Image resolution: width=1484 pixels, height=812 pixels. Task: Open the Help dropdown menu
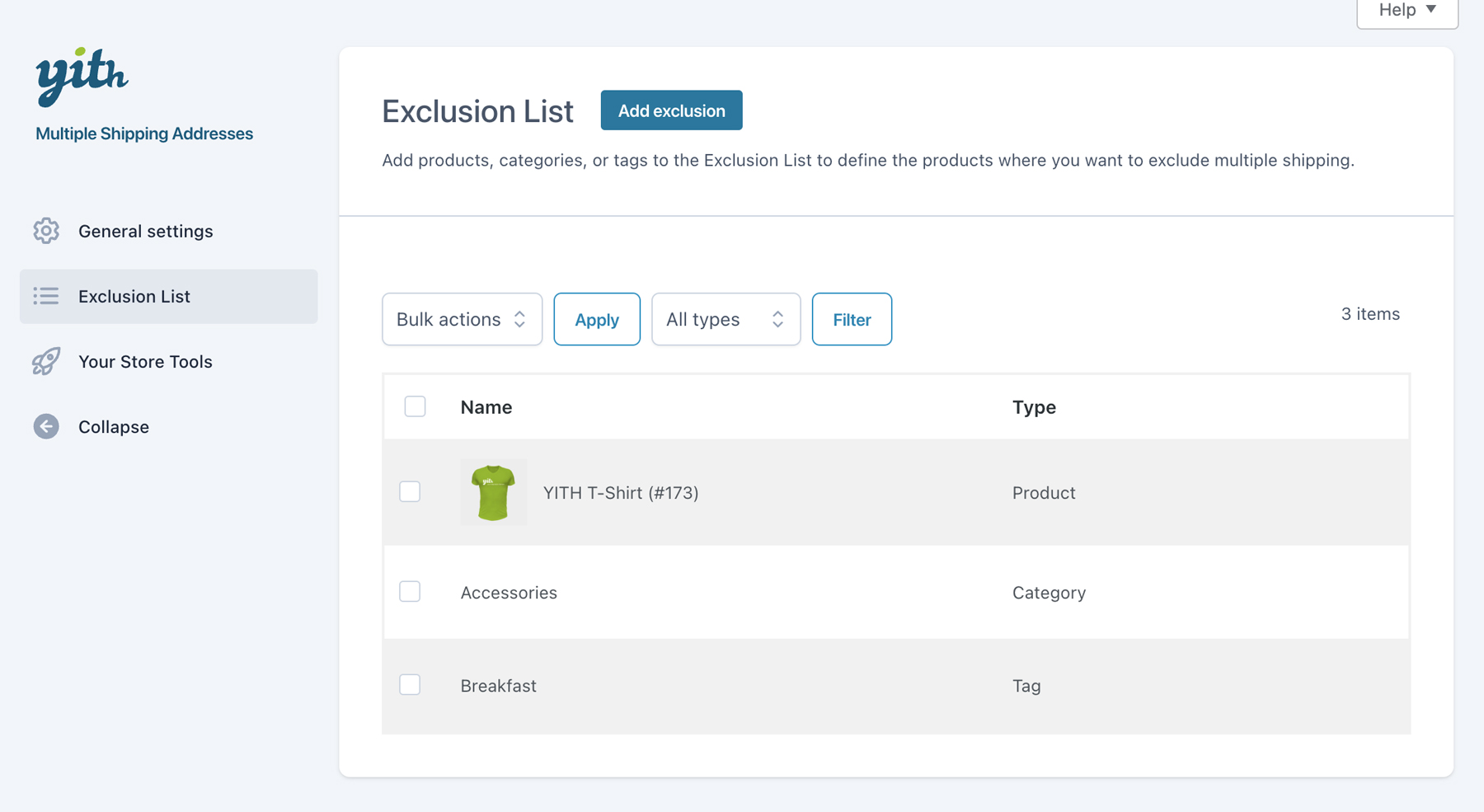click(1407, 11)
